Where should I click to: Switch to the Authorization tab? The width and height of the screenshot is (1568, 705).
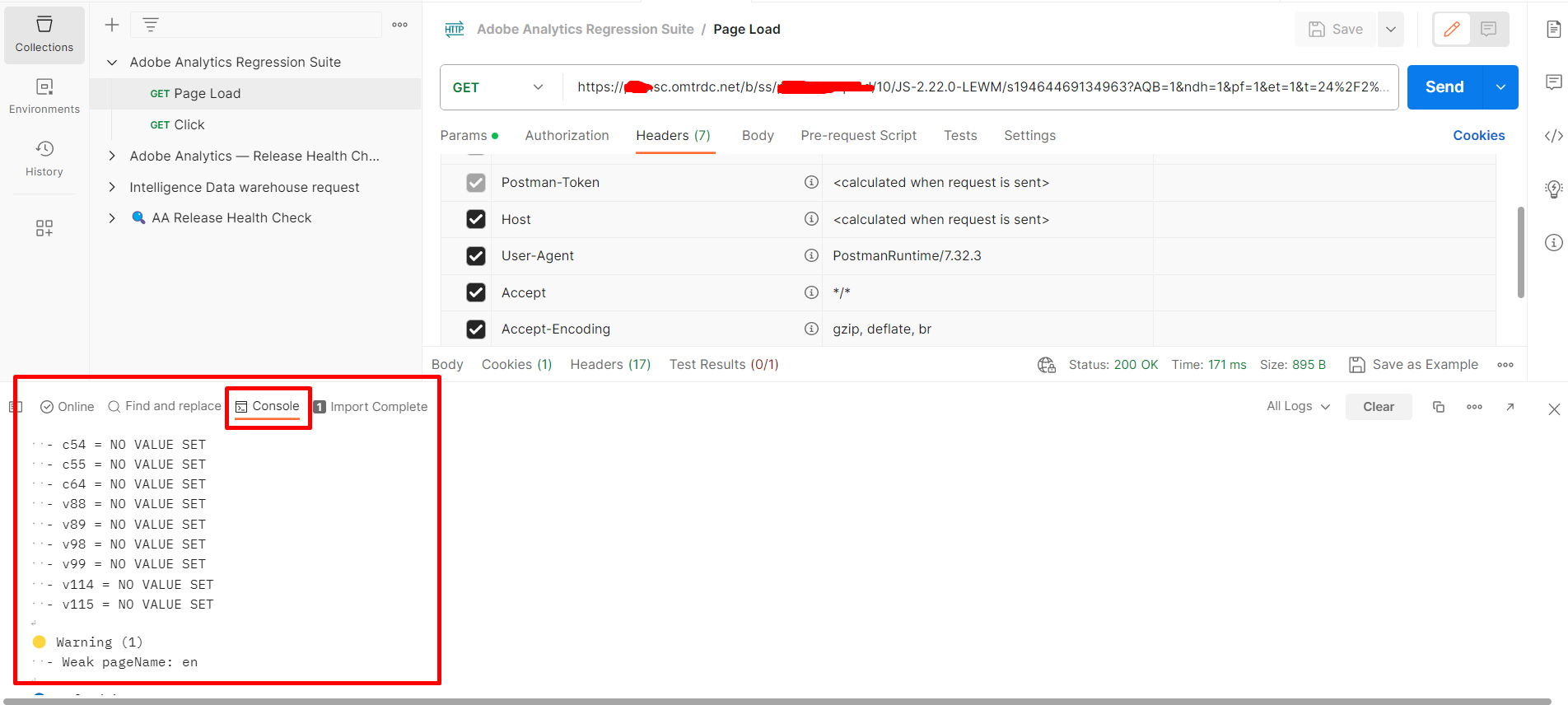pos(567,136)
